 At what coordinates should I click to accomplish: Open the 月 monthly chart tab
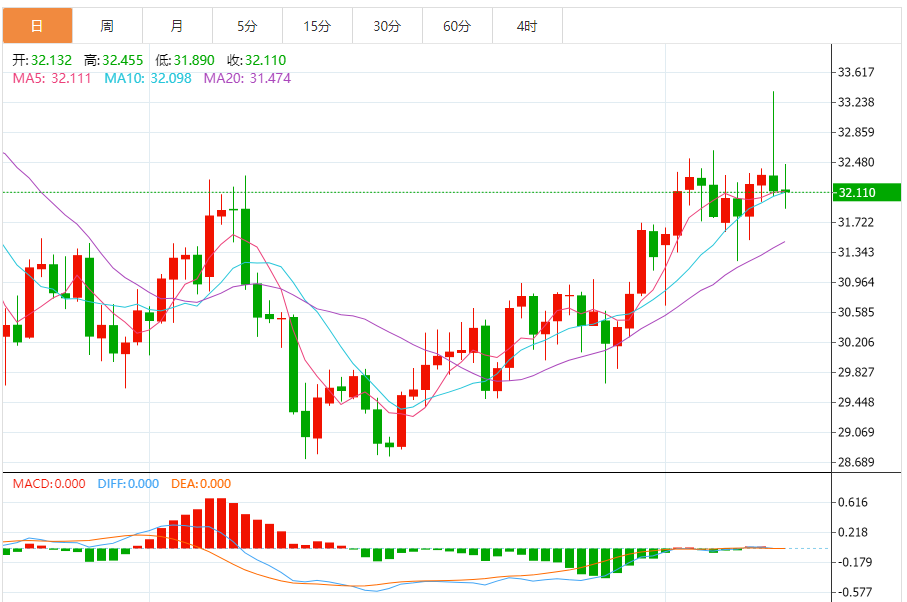(x=178, y=25)
